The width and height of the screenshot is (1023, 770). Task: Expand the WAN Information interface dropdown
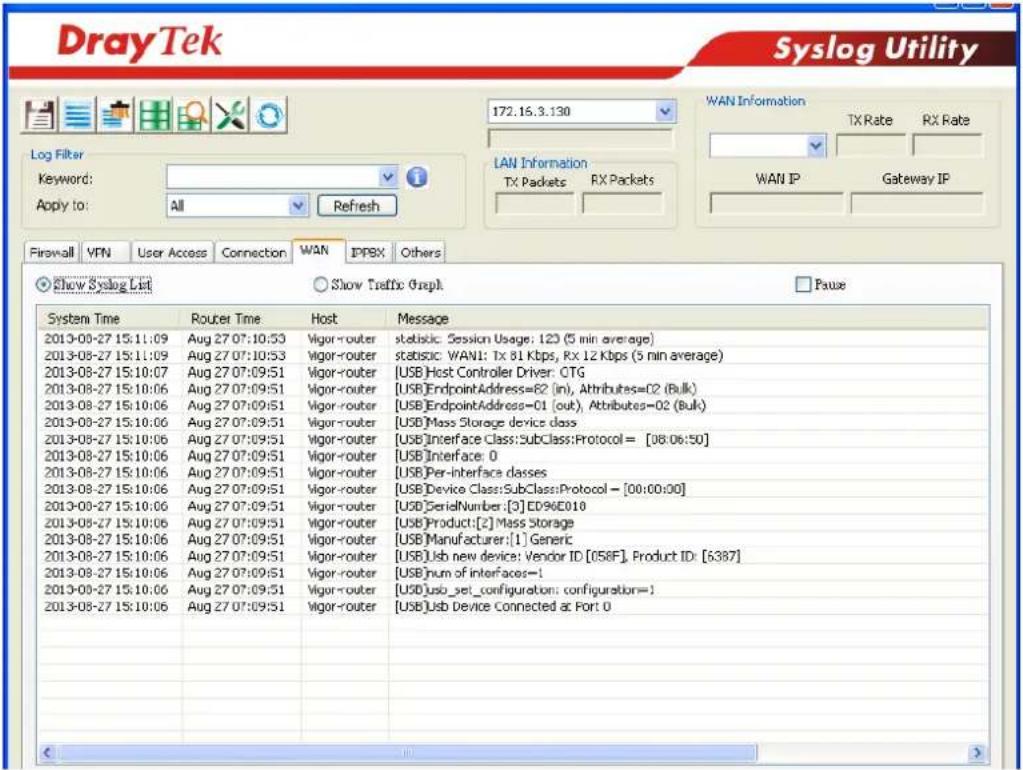(x=816, y=146)
